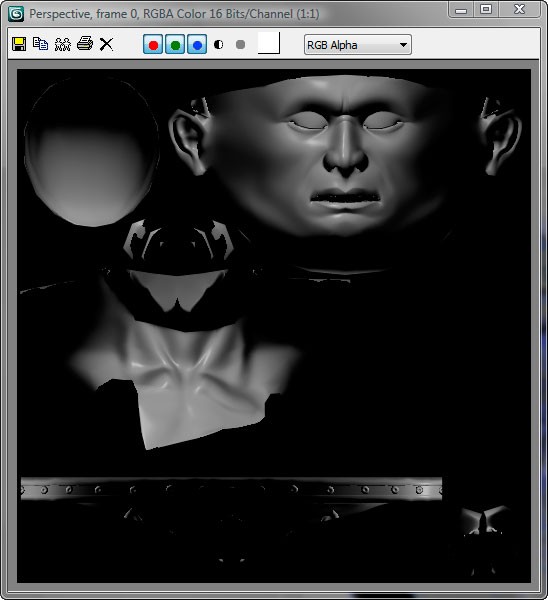Toggle the green channel display

(x=175, y=44)
